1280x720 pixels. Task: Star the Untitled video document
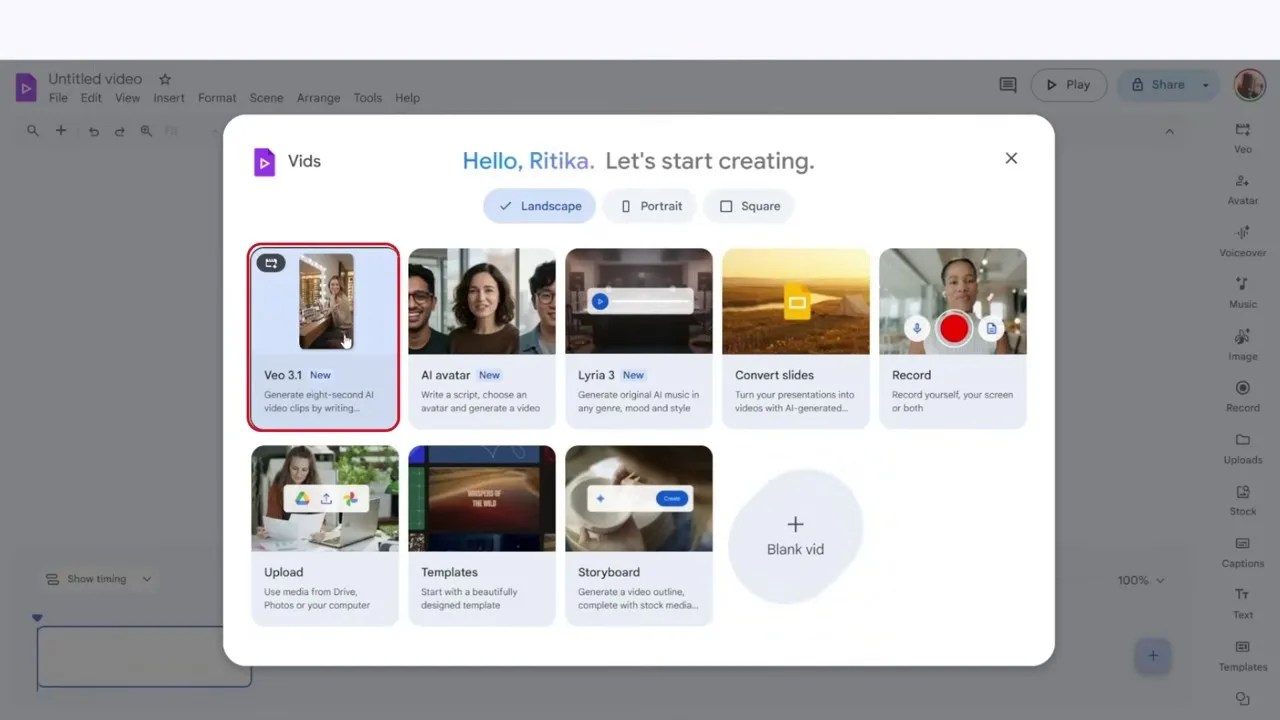165,79
